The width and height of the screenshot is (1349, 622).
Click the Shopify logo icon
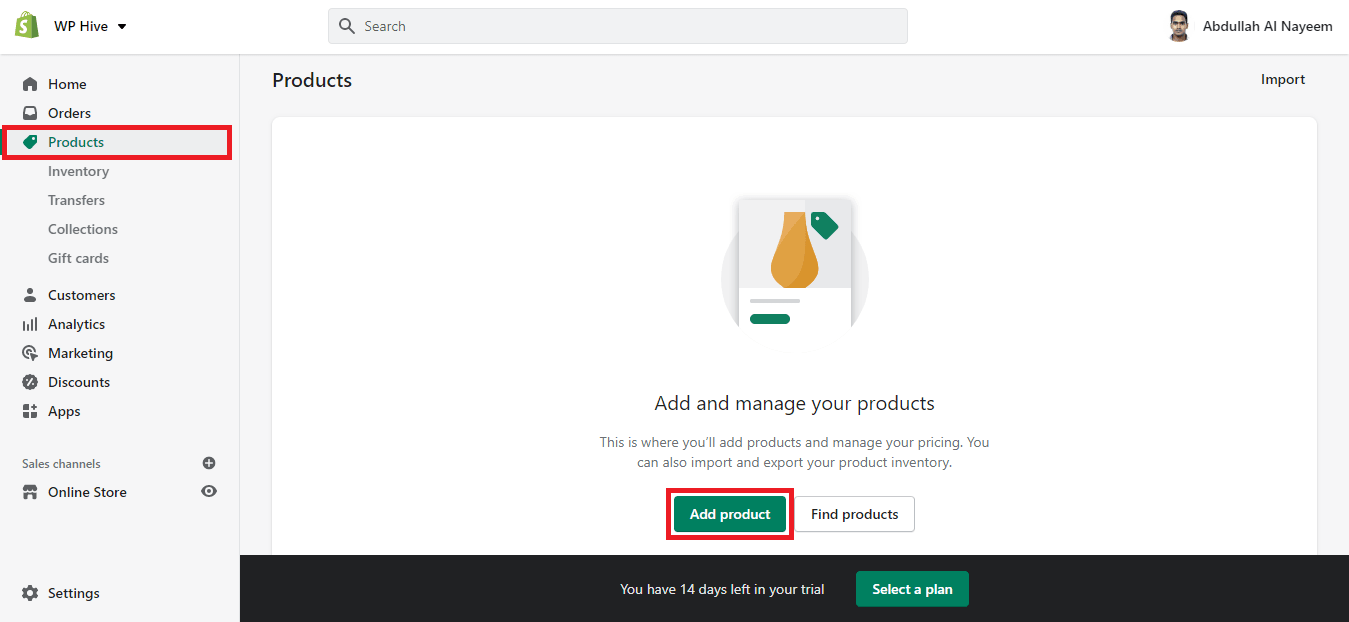point(27,26)
